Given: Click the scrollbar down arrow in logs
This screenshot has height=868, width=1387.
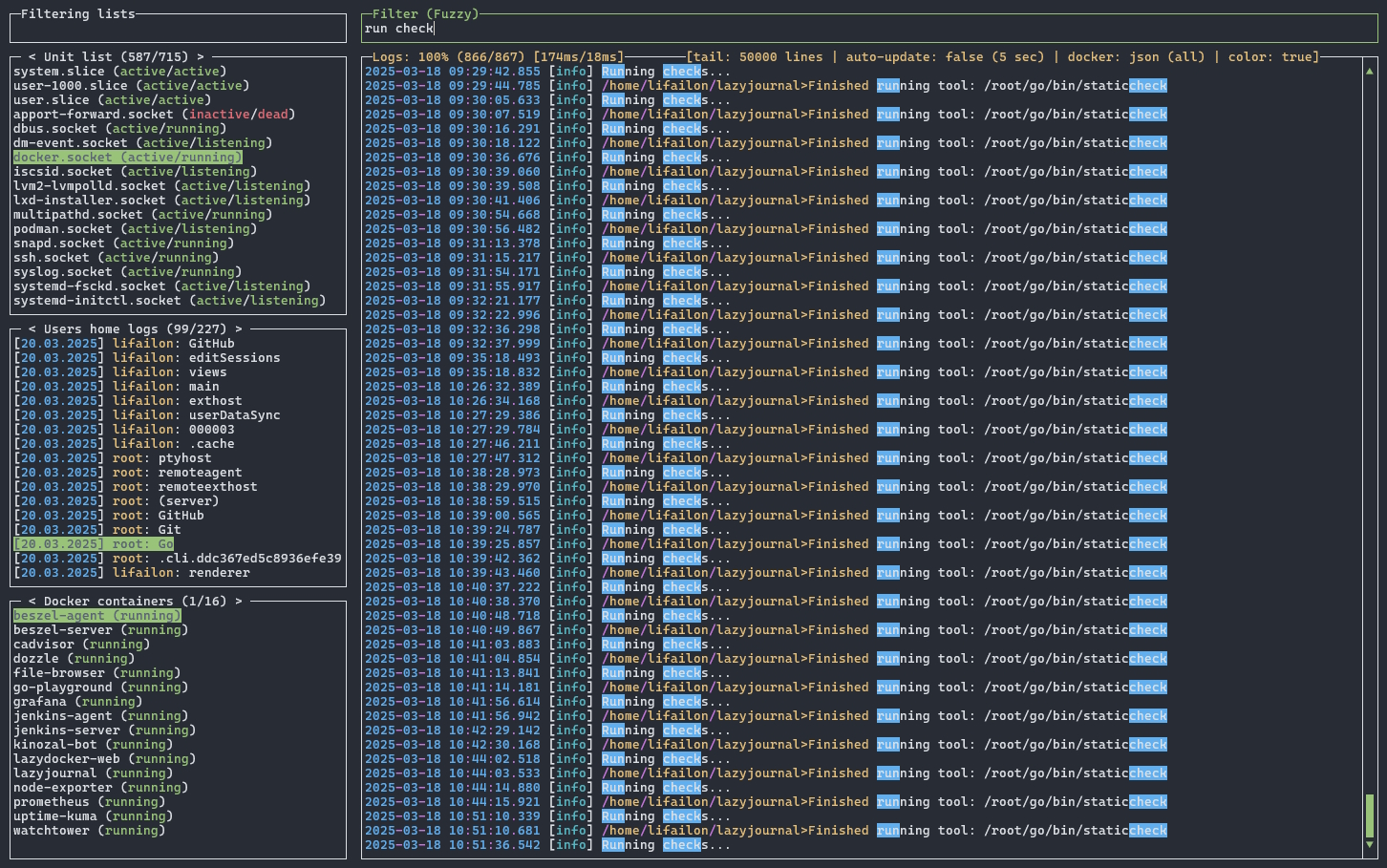Looking at the screenshot, I should tap(1370, 845).
